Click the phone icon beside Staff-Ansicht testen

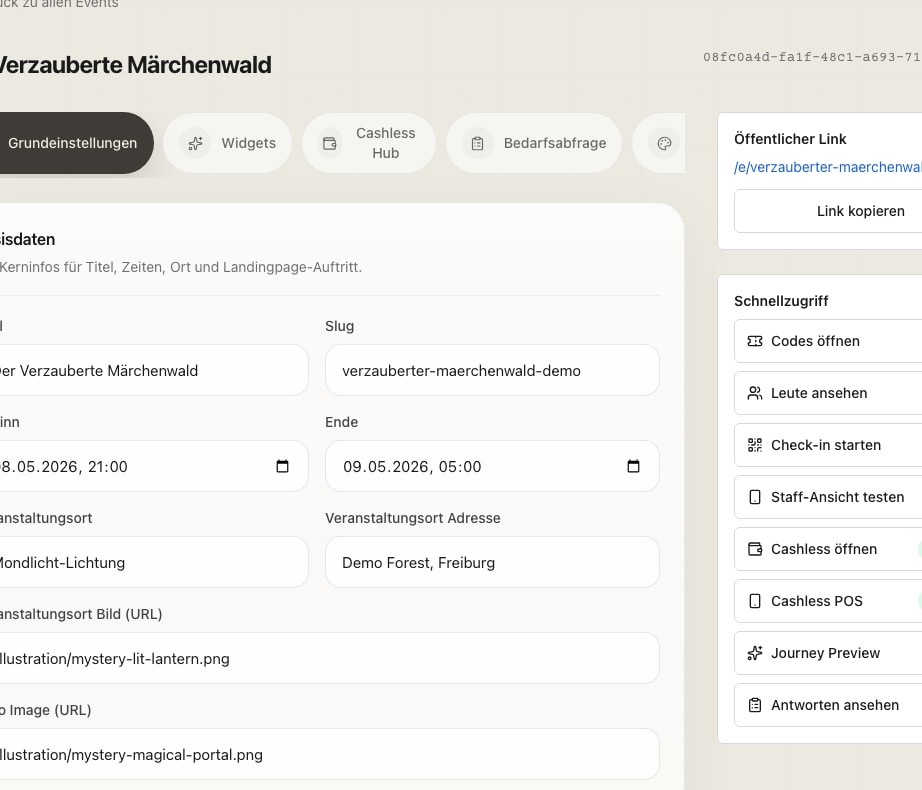click(x=755, y=497)
